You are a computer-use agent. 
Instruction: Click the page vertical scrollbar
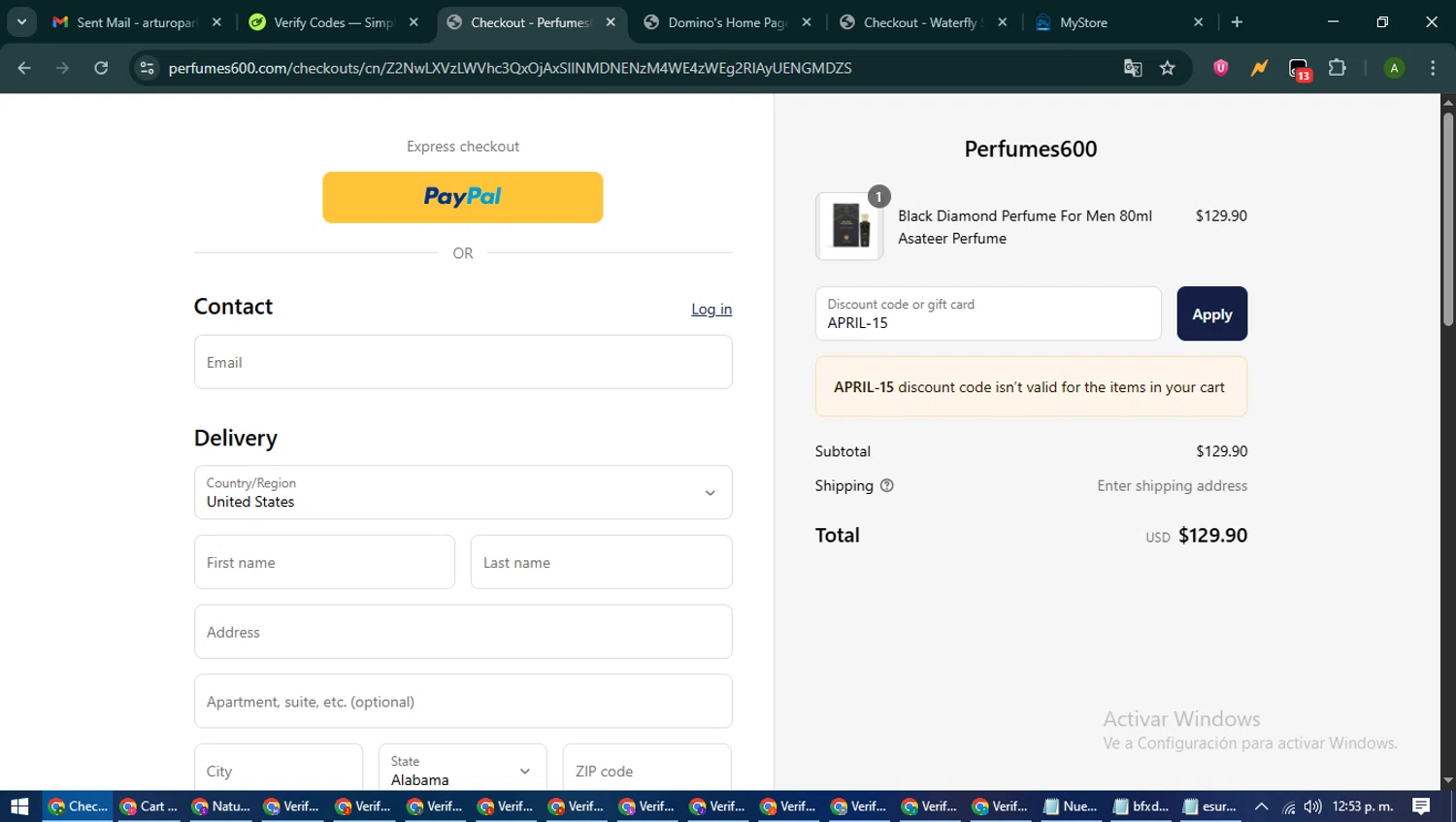[1448, 218]
